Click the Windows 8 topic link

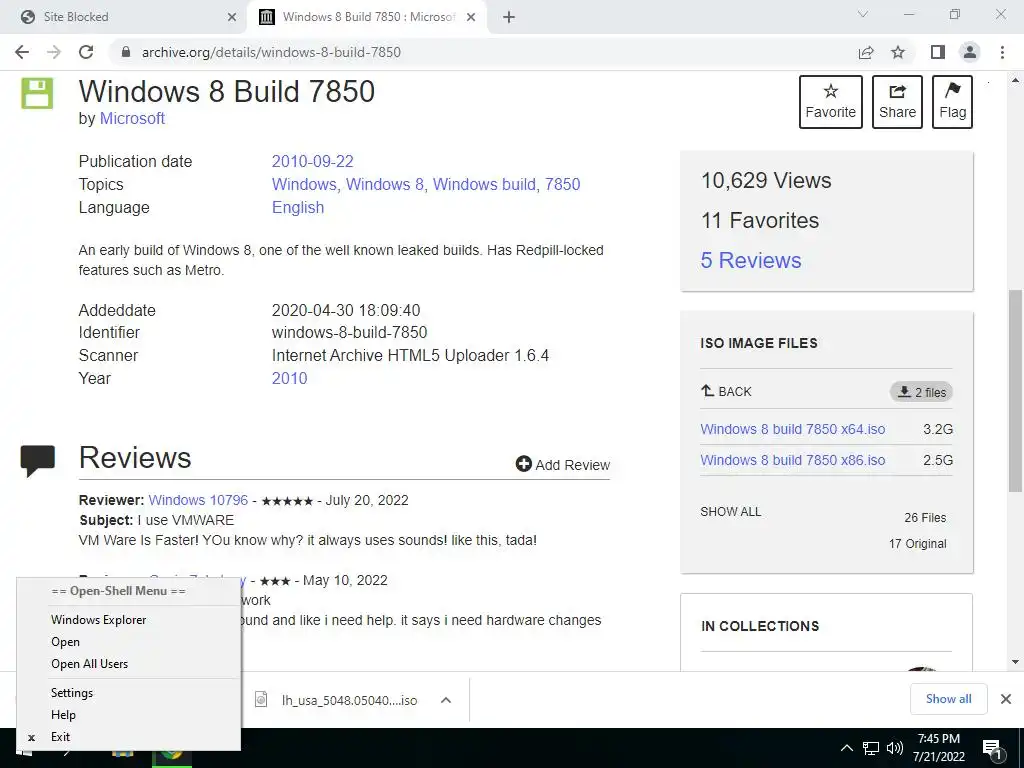385,184
